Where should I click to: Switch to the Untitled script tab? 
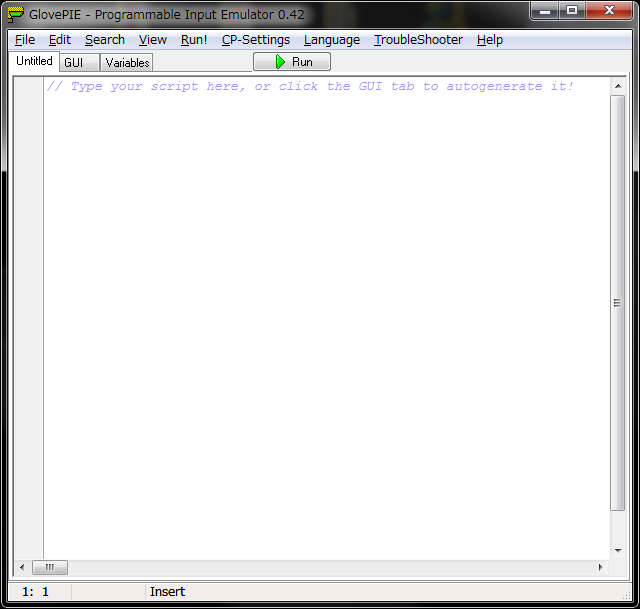coord(34,61)
